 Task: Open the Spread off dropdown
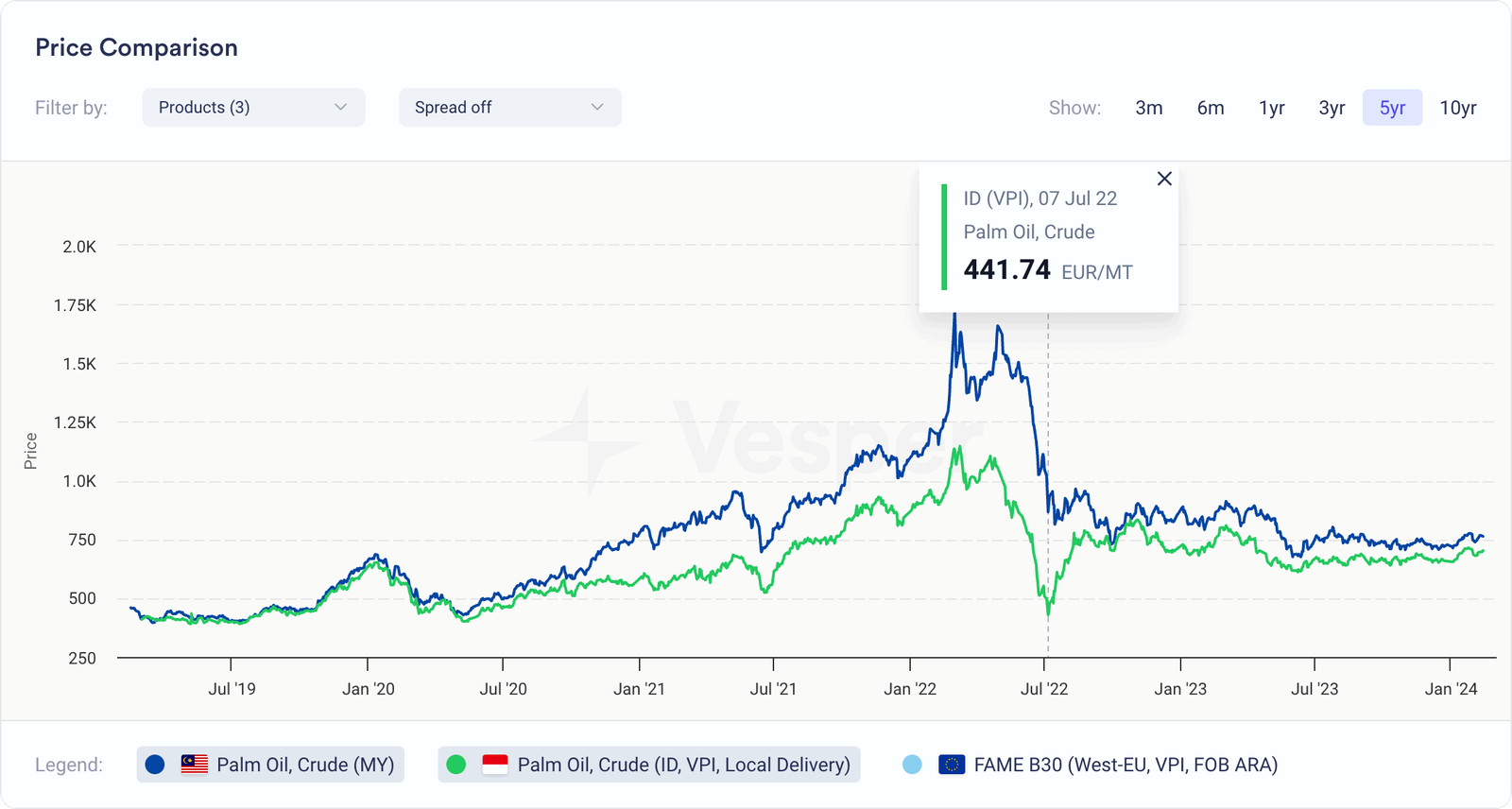(510, 108)
